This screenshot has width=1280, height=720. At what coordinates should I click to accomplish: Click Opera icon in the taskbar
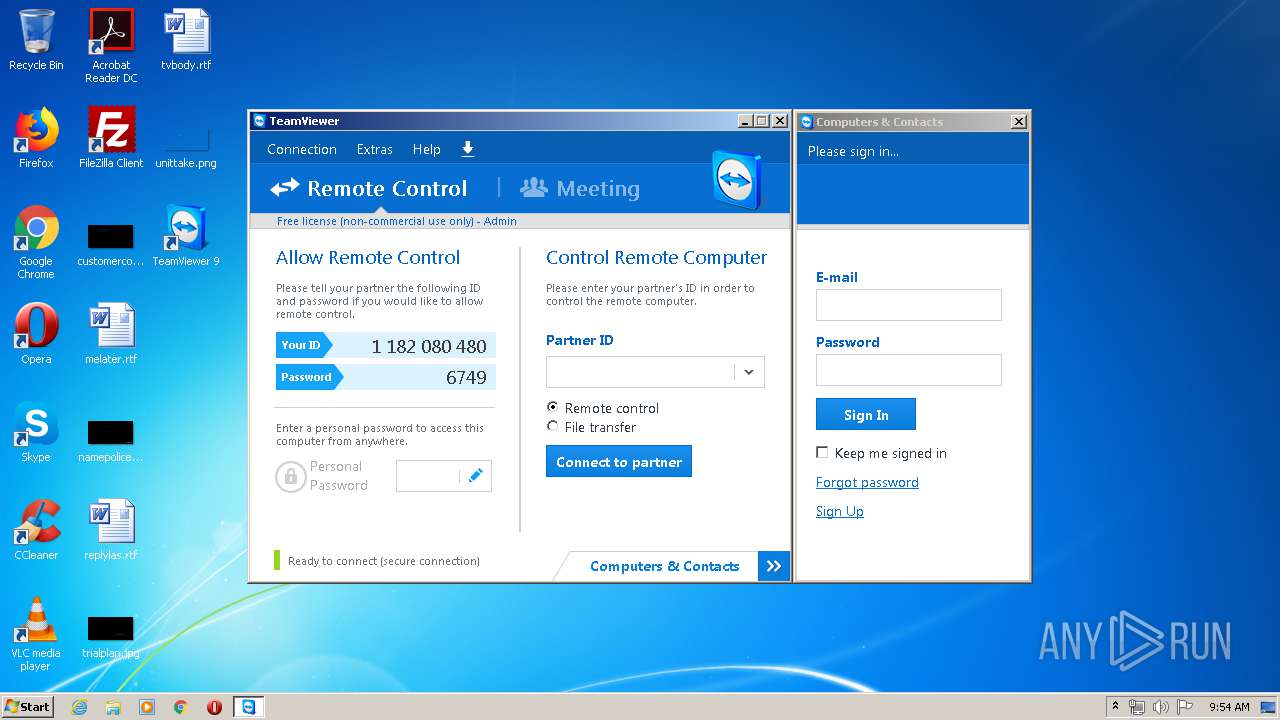214,707
